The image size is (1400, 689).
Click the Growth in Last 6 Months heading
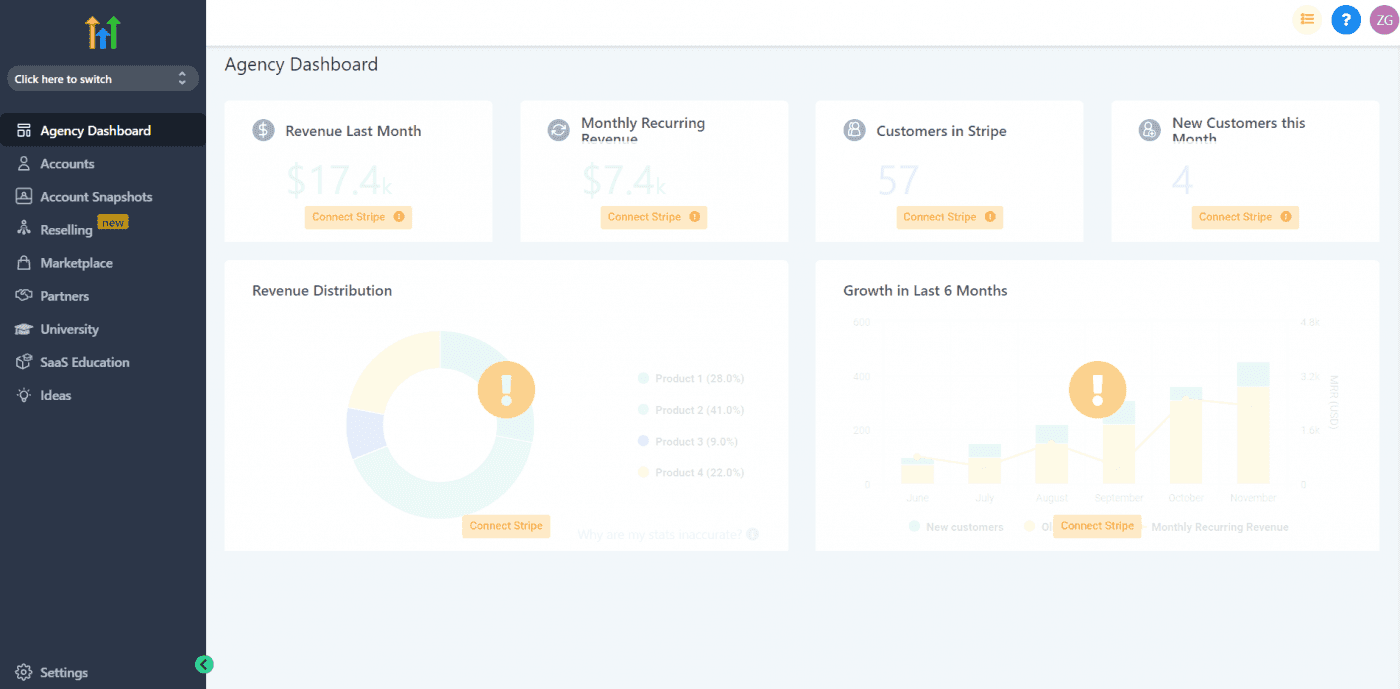[925, 290]
